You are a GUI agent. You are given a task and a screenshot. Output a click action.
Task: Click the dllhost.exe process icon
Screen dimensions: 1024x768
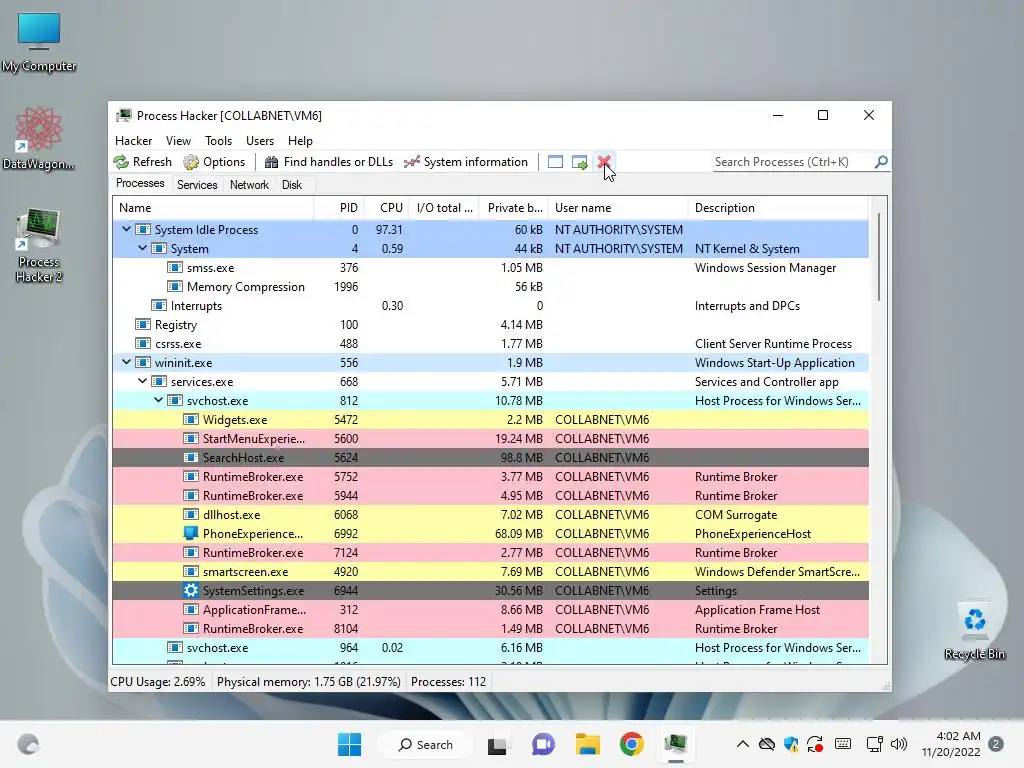click(191, 514)
